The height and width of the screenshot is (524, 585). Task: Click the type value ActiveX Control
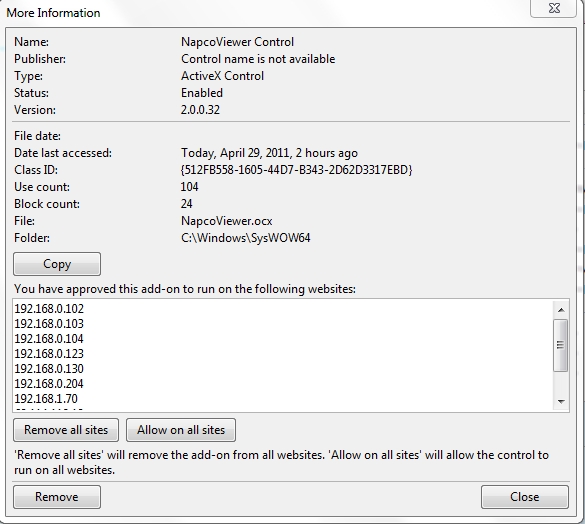pyautogui.click(x=222, y=76)
